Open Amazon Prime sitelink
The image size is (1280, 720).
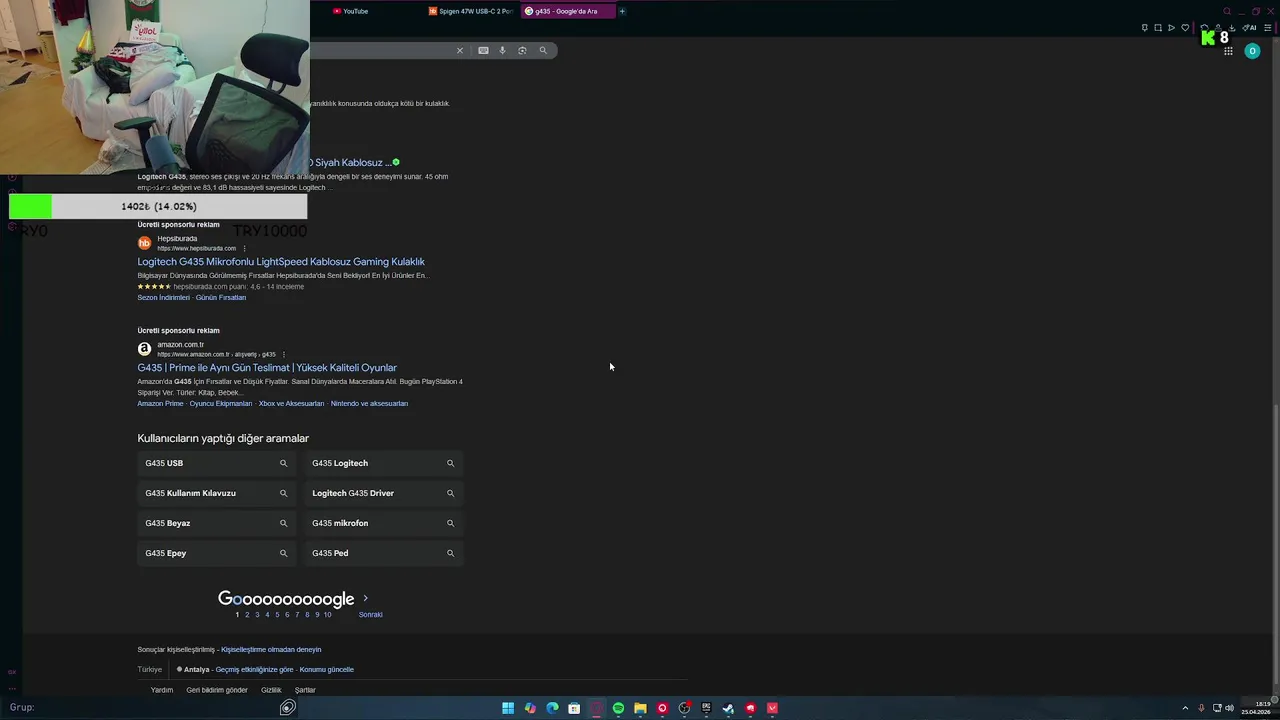[160, 404]
